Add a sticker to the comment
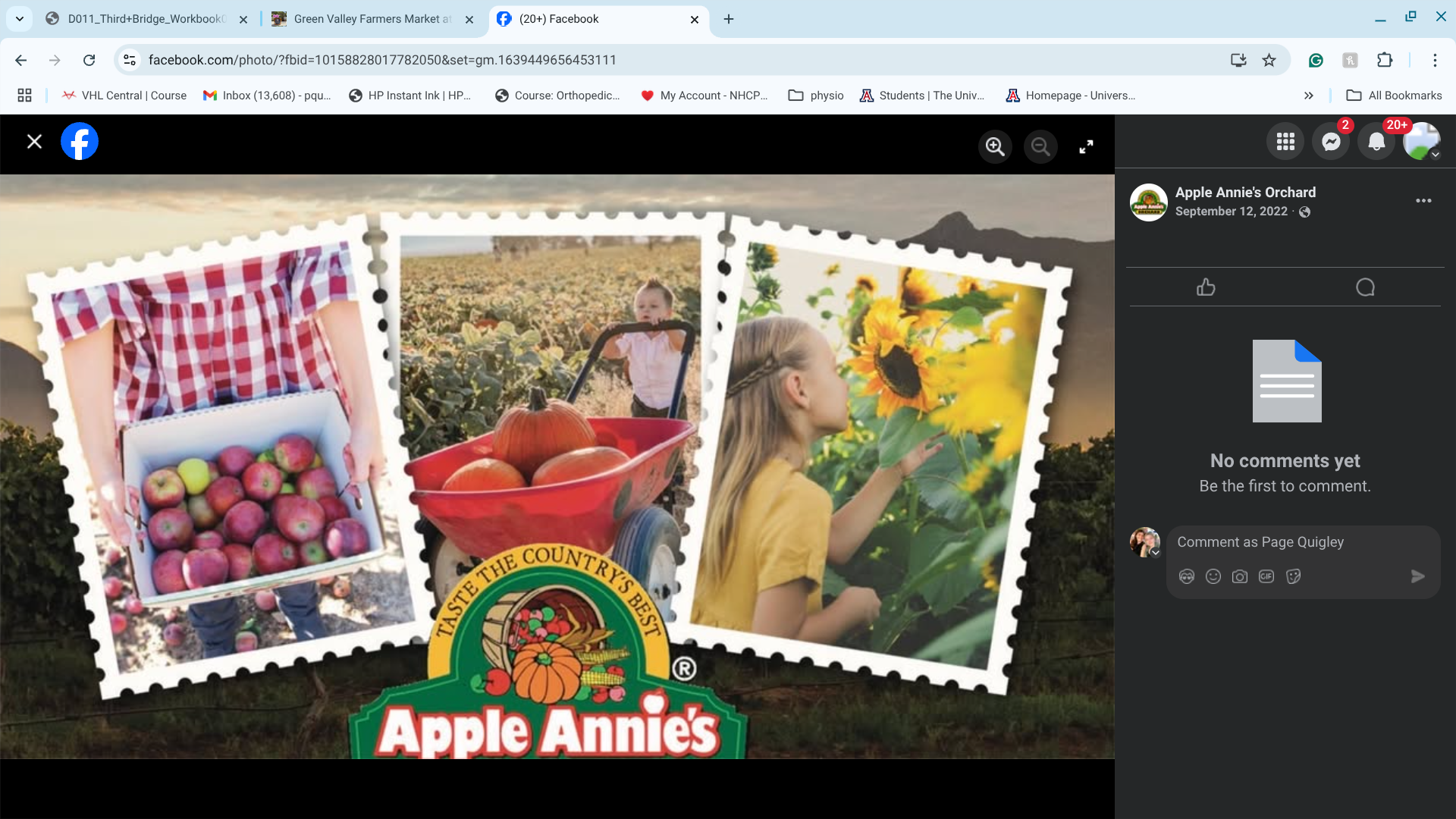Screen dimensions: 1456x819 pyautogui.click(x=1294, y=577)
